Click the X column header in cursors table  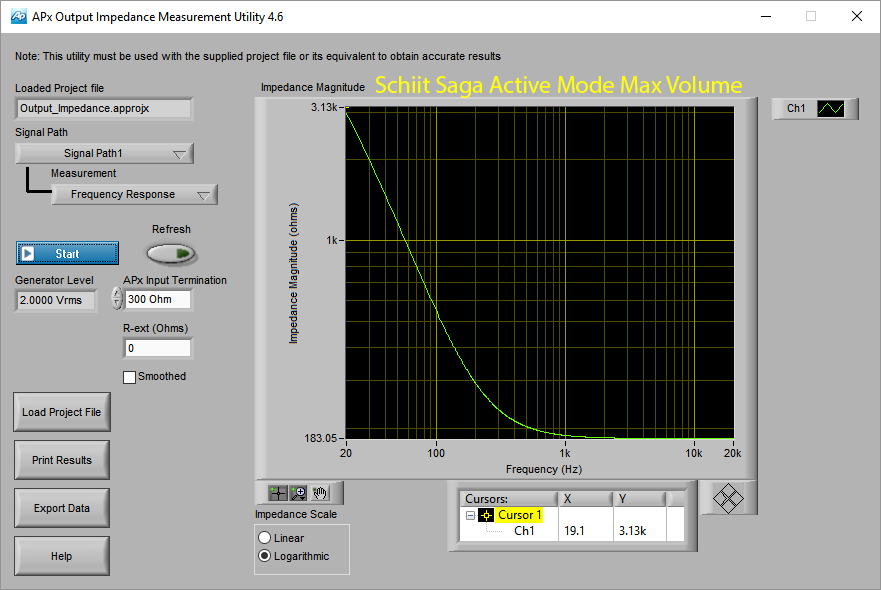point(585,499)
